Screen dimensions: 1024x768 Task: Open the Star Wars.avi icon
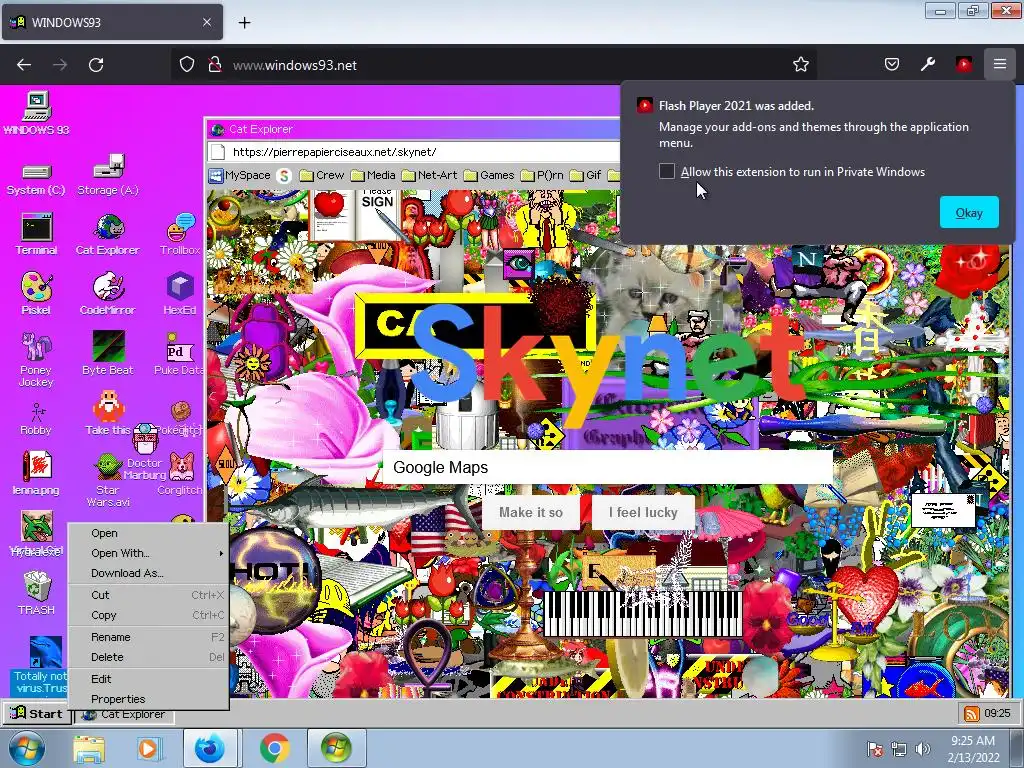108,481
